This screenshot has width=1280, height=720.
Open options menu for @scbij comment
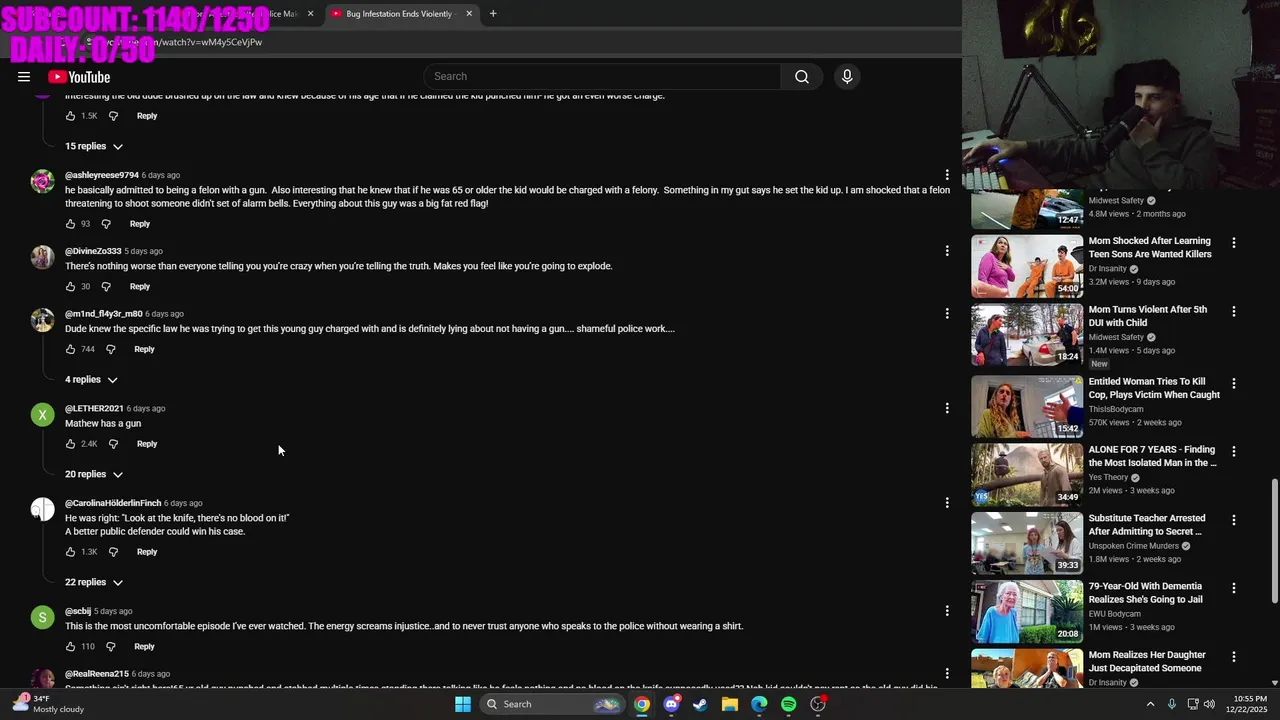[x=947, y=611]
